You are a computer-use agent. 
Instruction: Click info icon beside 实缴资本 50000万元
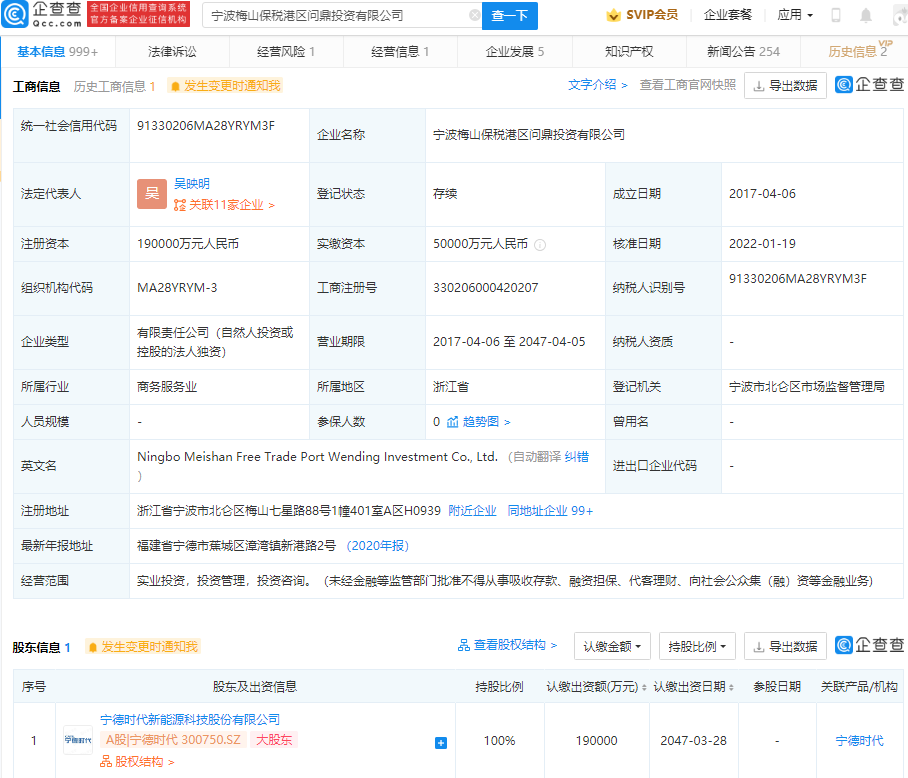pos(540,244)
